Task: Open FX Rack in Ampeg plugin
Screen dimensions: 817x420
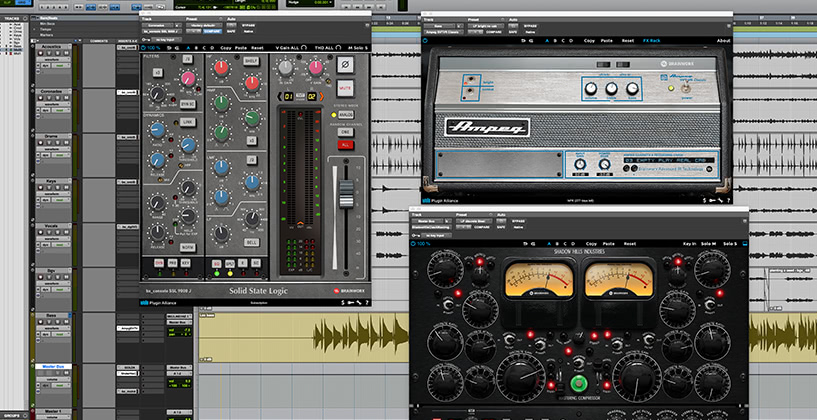Action: [x=651, y=41]
